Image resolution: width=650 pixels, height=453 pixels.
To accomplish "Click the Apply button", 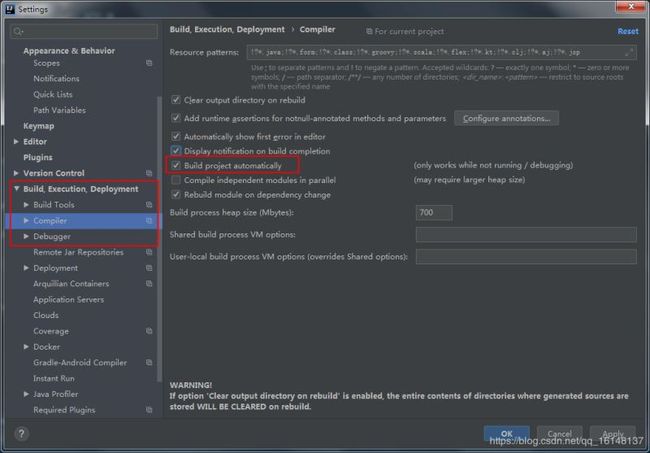I will tap(612, 434).
